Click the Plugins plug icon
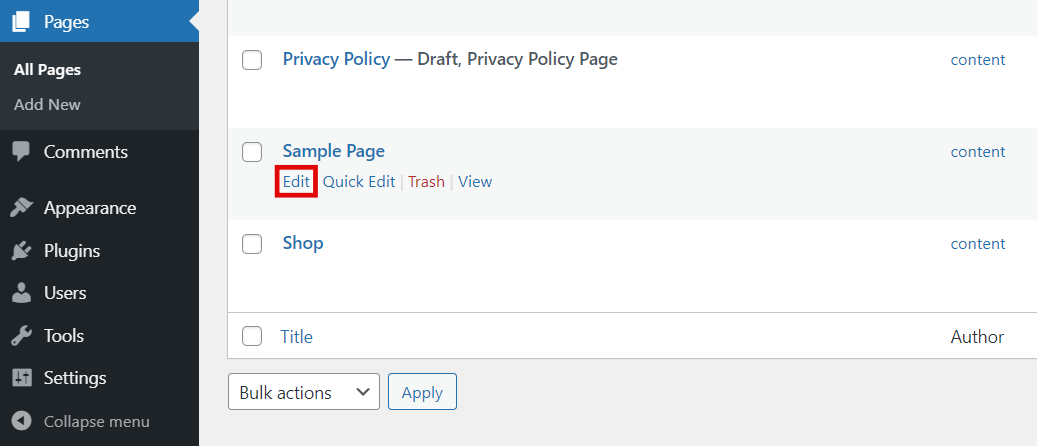 click(21, 251)
